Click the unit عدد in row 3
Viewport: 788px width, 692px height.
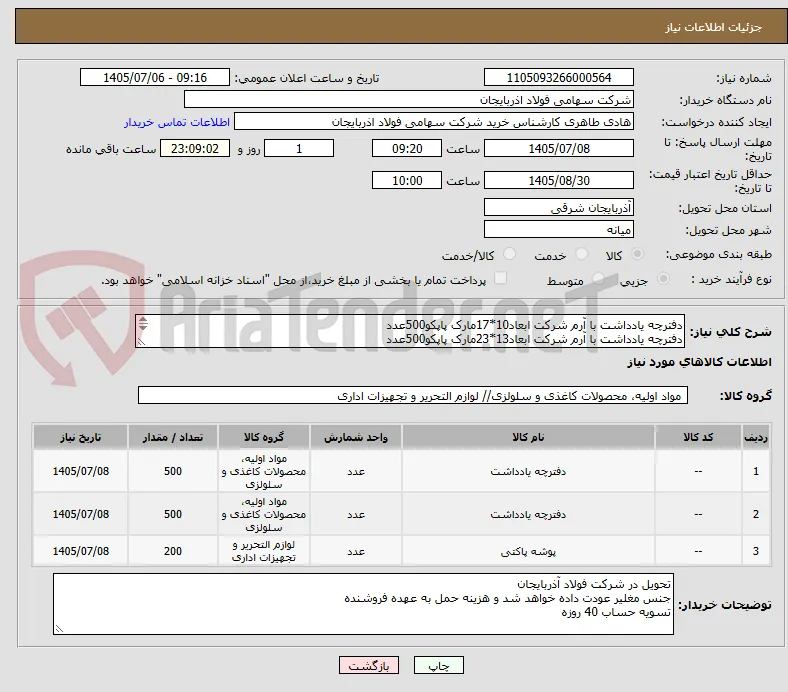point(356,551)
